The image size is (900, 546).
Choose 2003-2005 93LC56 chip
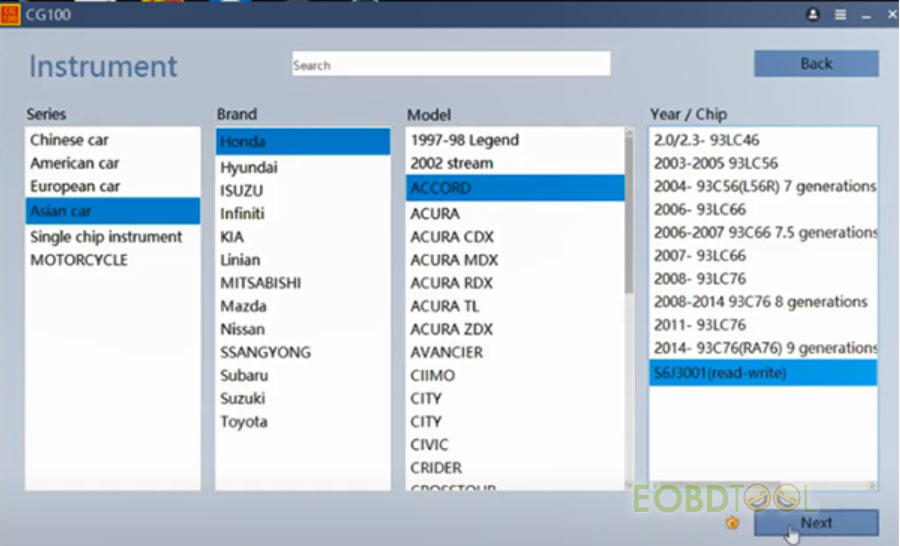point(763,163)
